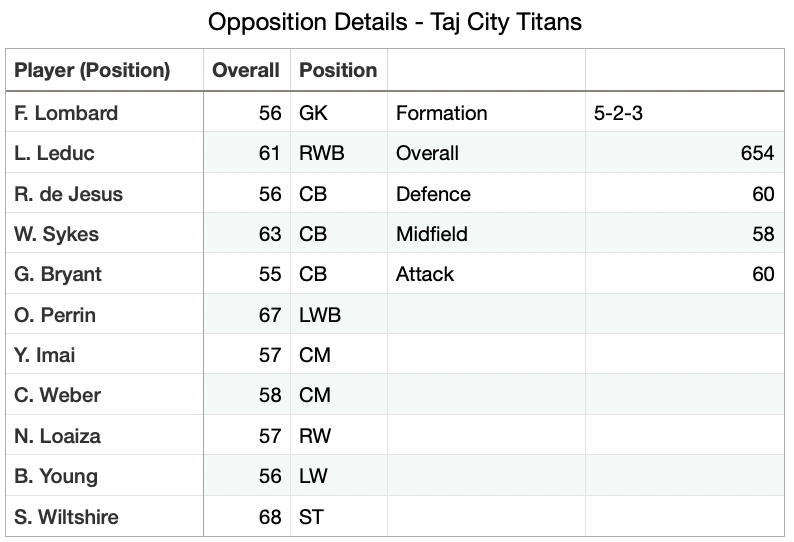The image size is (794, 542).
Task: Click the team overall value 654
Action: 685,153
